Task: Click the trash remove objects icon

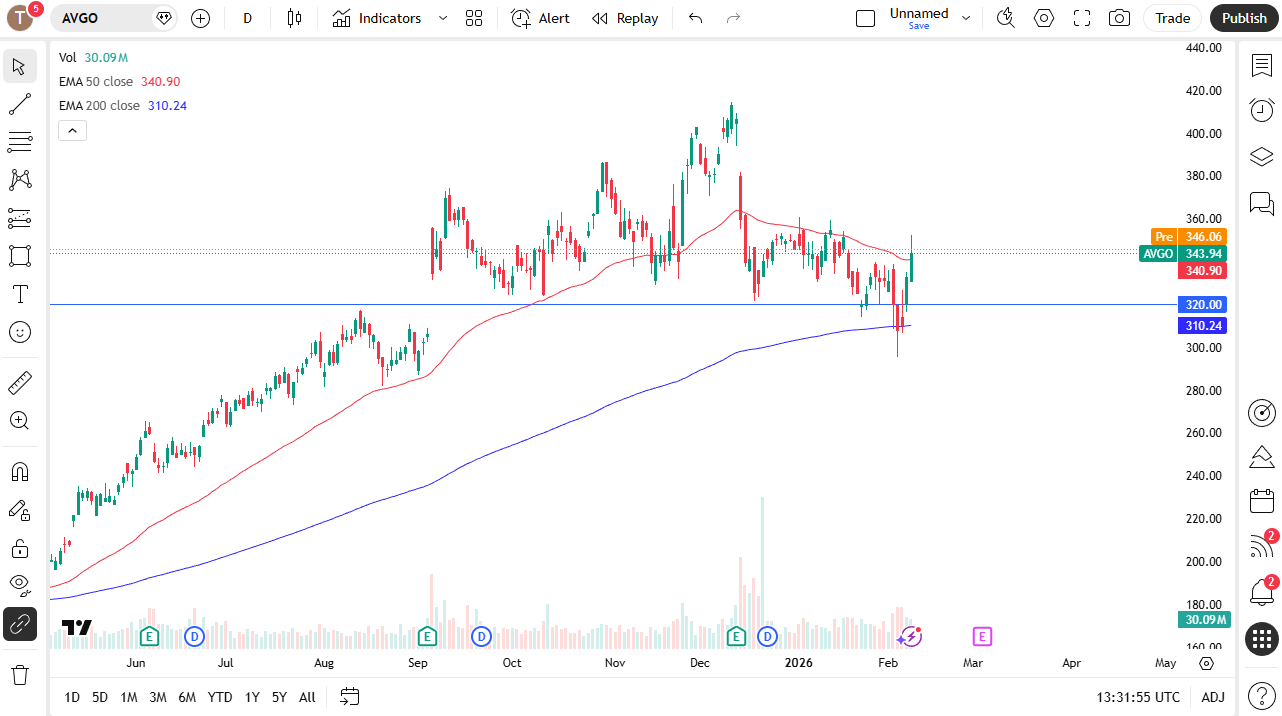Action: [19, 675]
